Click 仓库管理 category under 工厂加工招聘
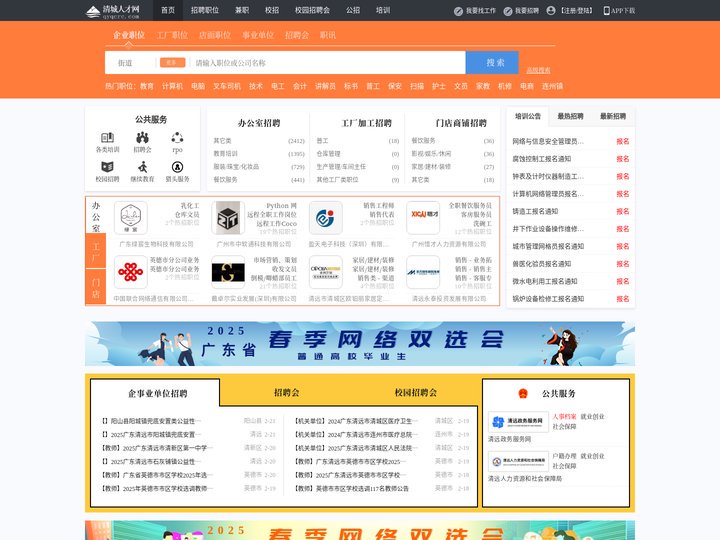 click(x=328, y=153)
